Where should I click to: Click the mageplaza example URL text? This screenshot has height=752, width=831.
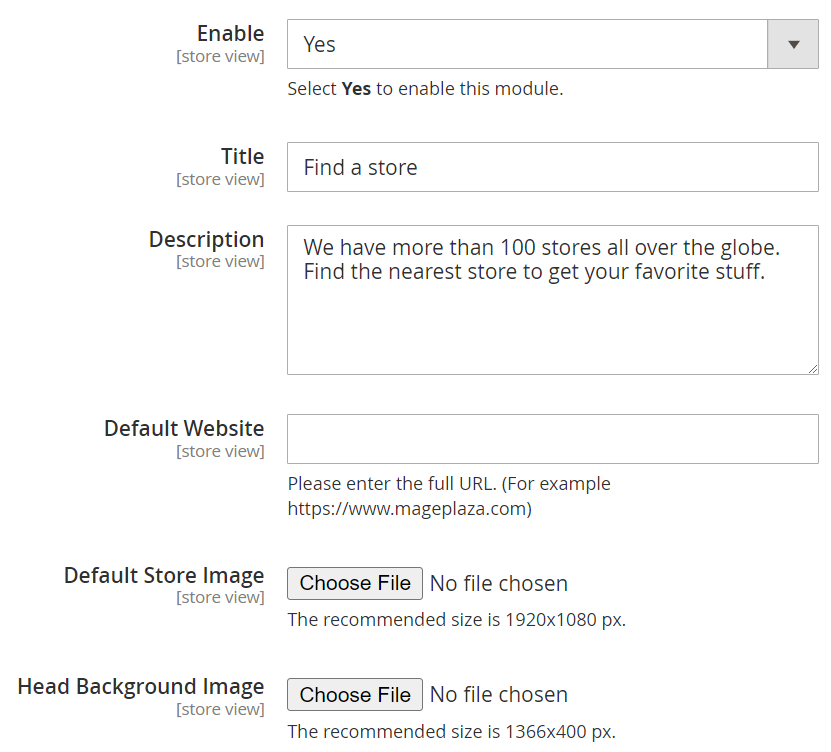409,509
